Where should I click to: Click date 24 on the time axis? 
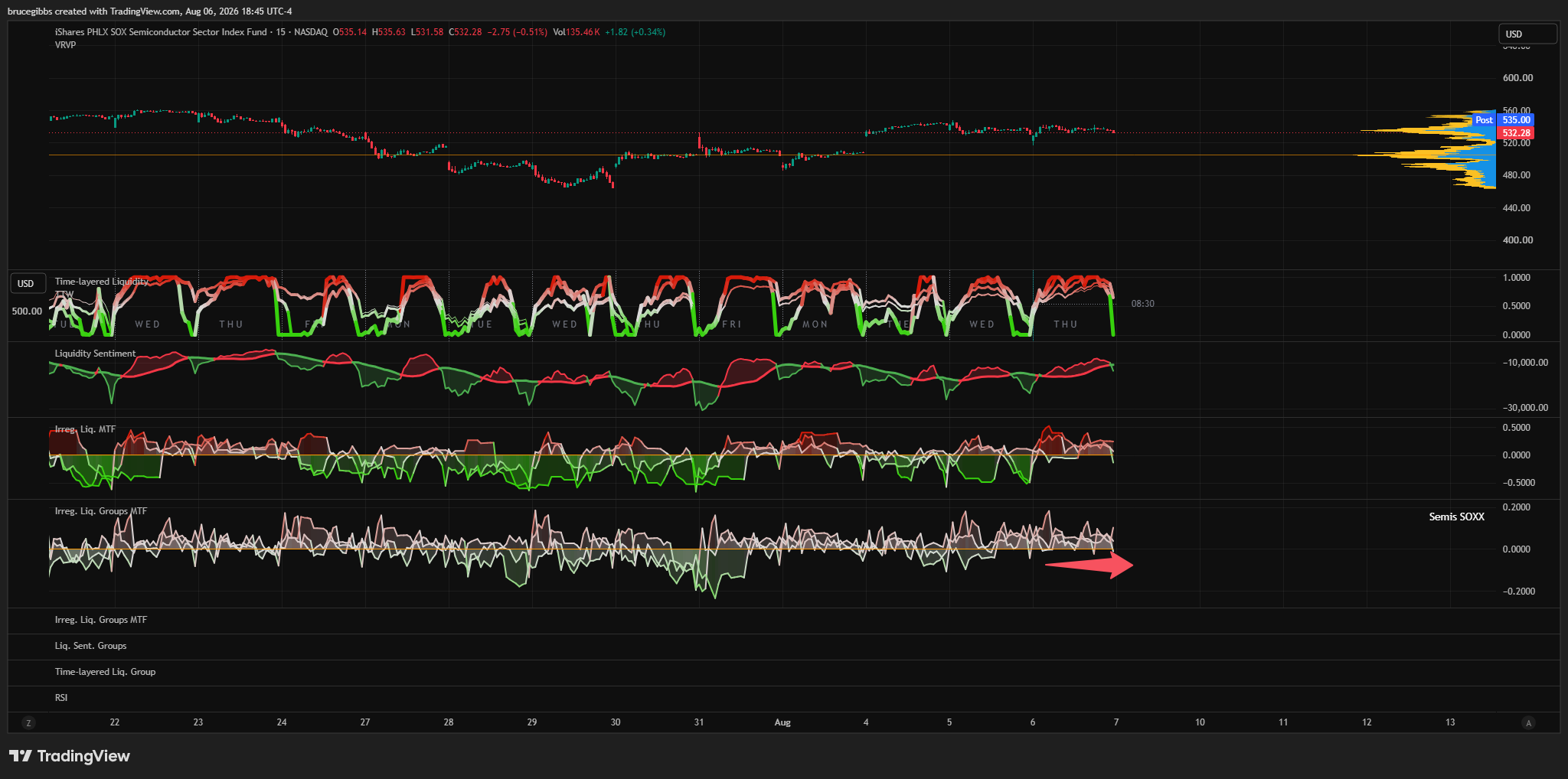(x=282, y=722)
